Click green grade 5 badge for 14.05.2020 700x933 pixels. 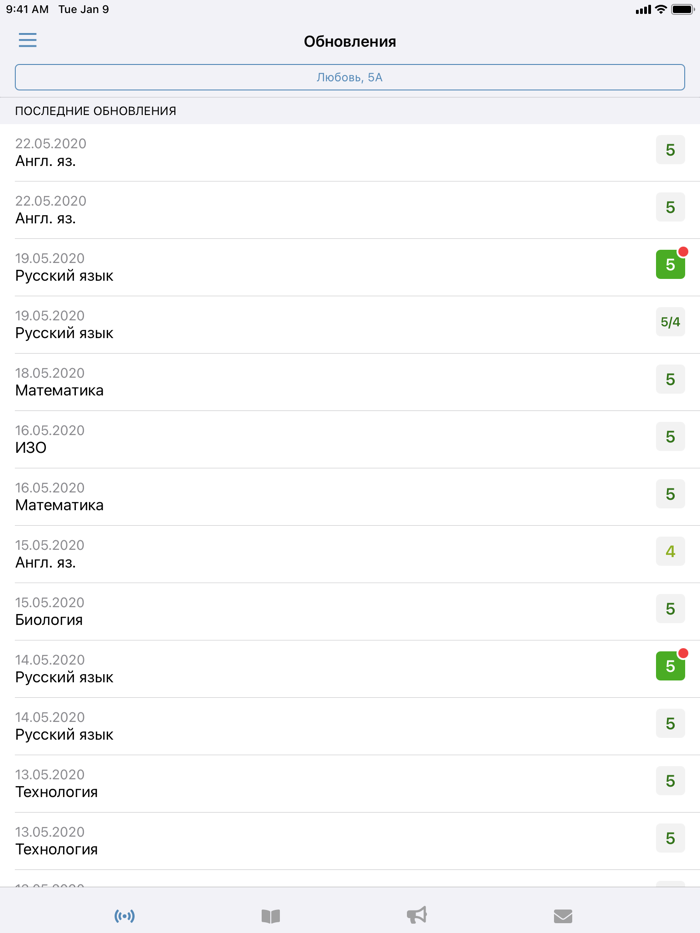pyautogui.click(x=670, y=666)
